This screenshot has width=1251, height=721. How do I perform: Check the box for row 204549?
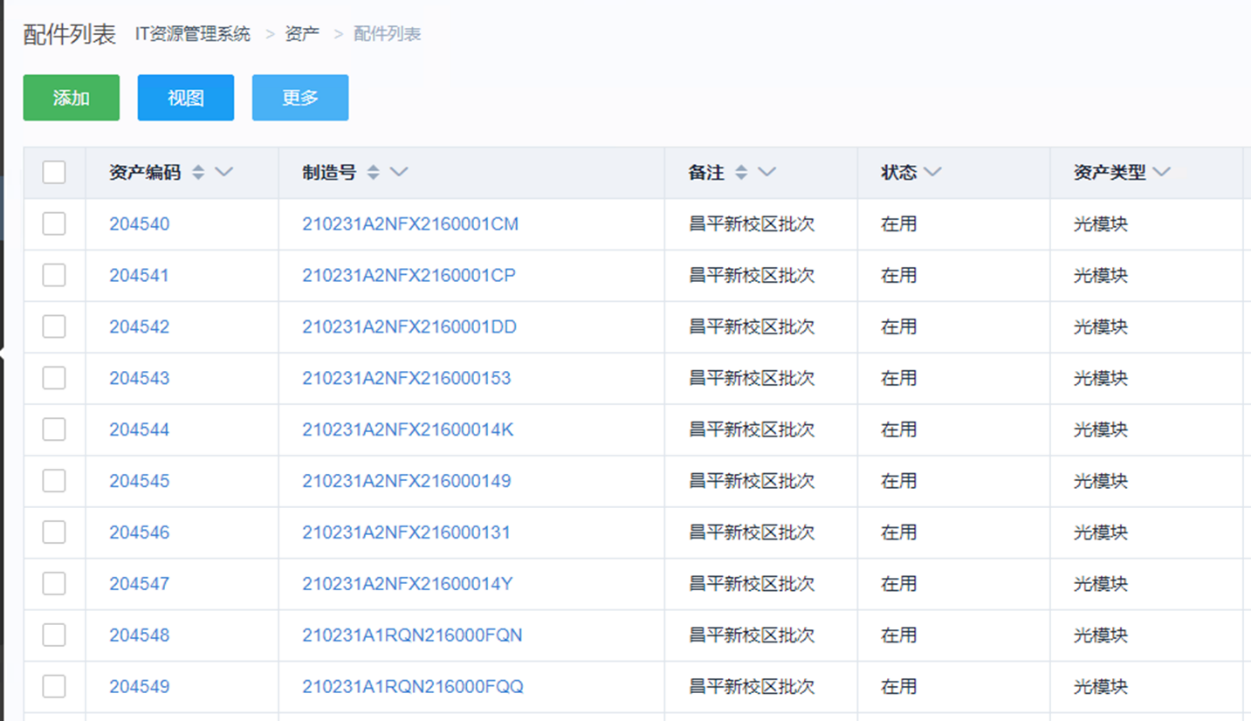pyautogui.click(x=54, y=686)
